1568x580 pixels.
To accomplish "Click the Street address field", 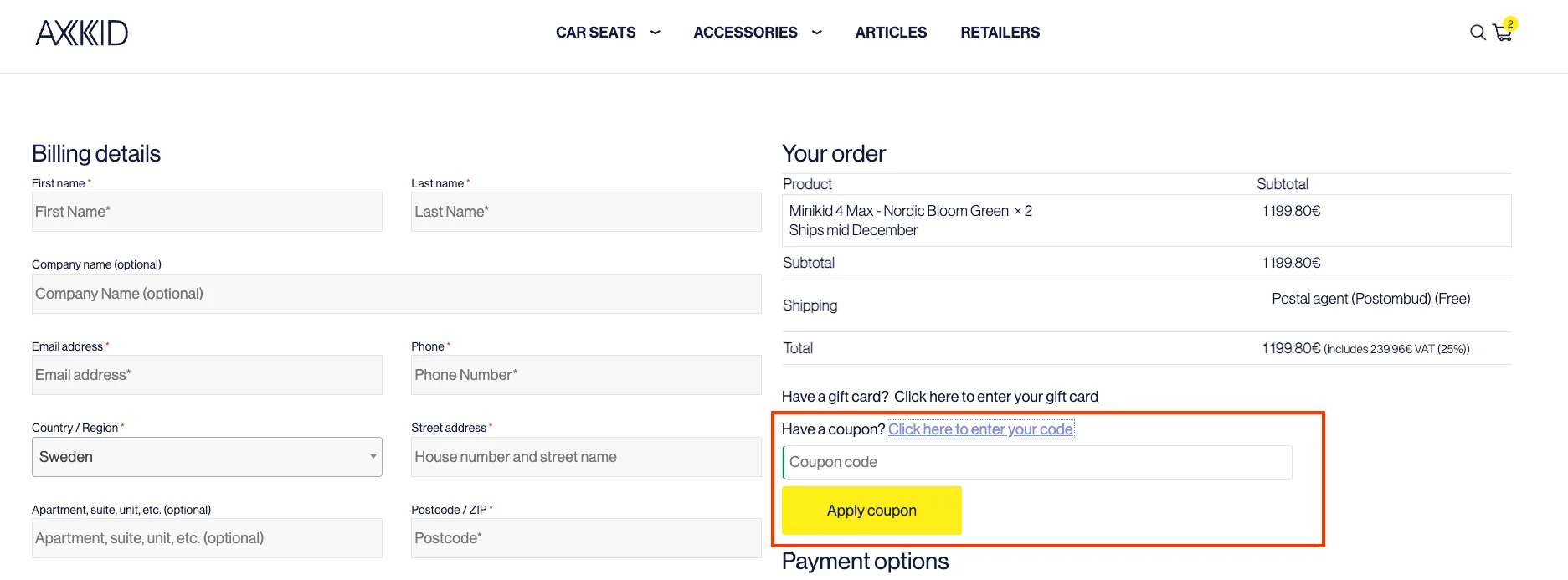I will [586, 457].
